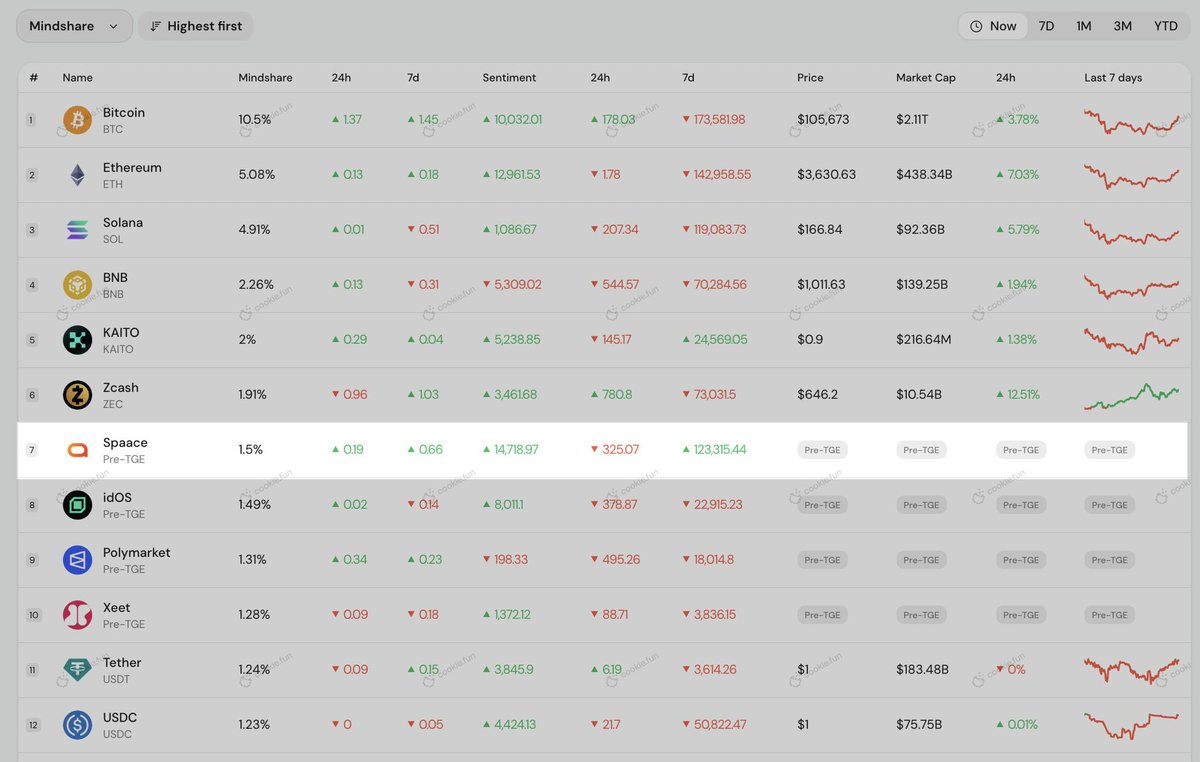Click the clock icon in Now tab
This screenshot has width=1200, height=762.
click(x=977, y=26)
